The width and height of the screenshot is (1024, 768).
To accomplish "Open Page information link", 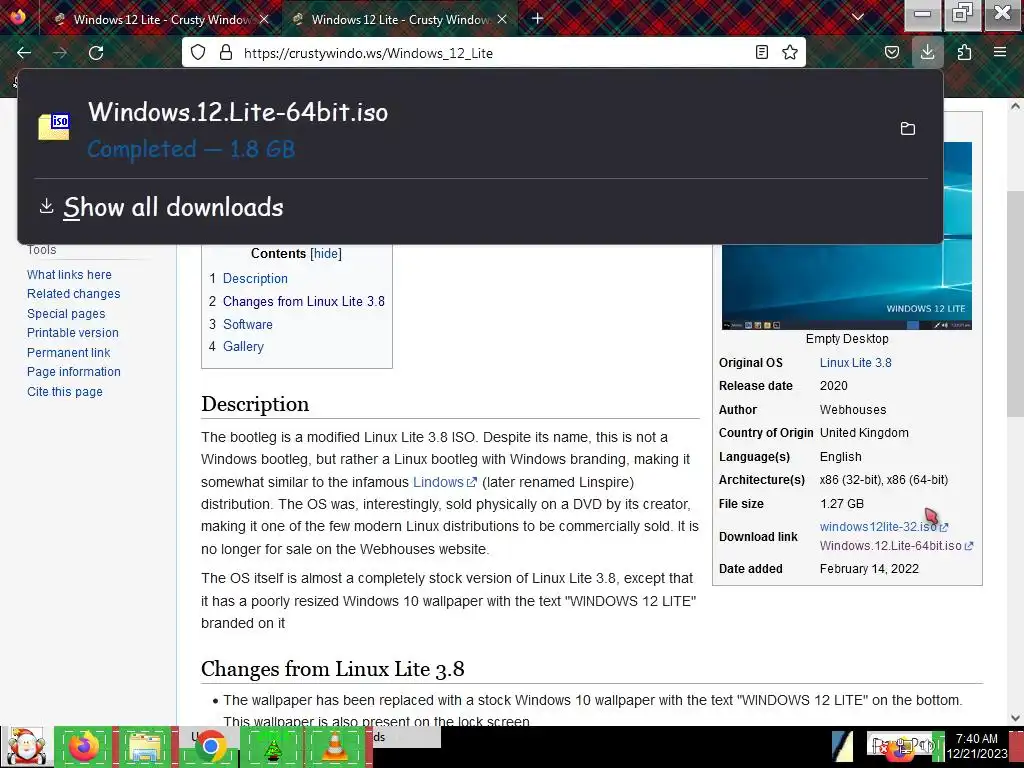I will click(x=74, y=372).
